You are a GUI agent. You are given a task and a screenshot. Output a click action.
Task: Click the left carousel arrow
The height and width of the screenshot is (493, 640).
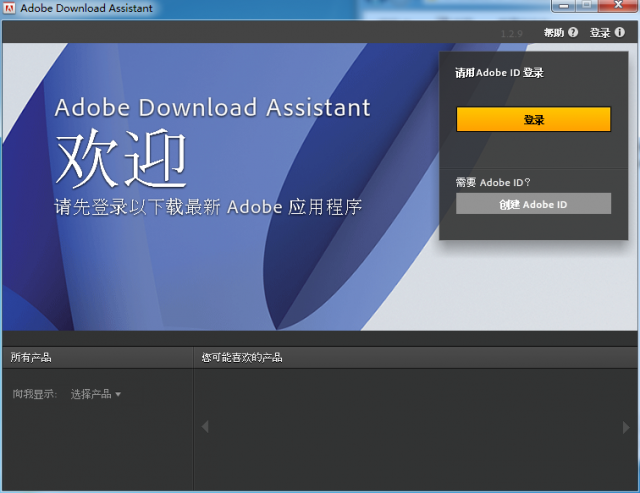pos(205,427)
